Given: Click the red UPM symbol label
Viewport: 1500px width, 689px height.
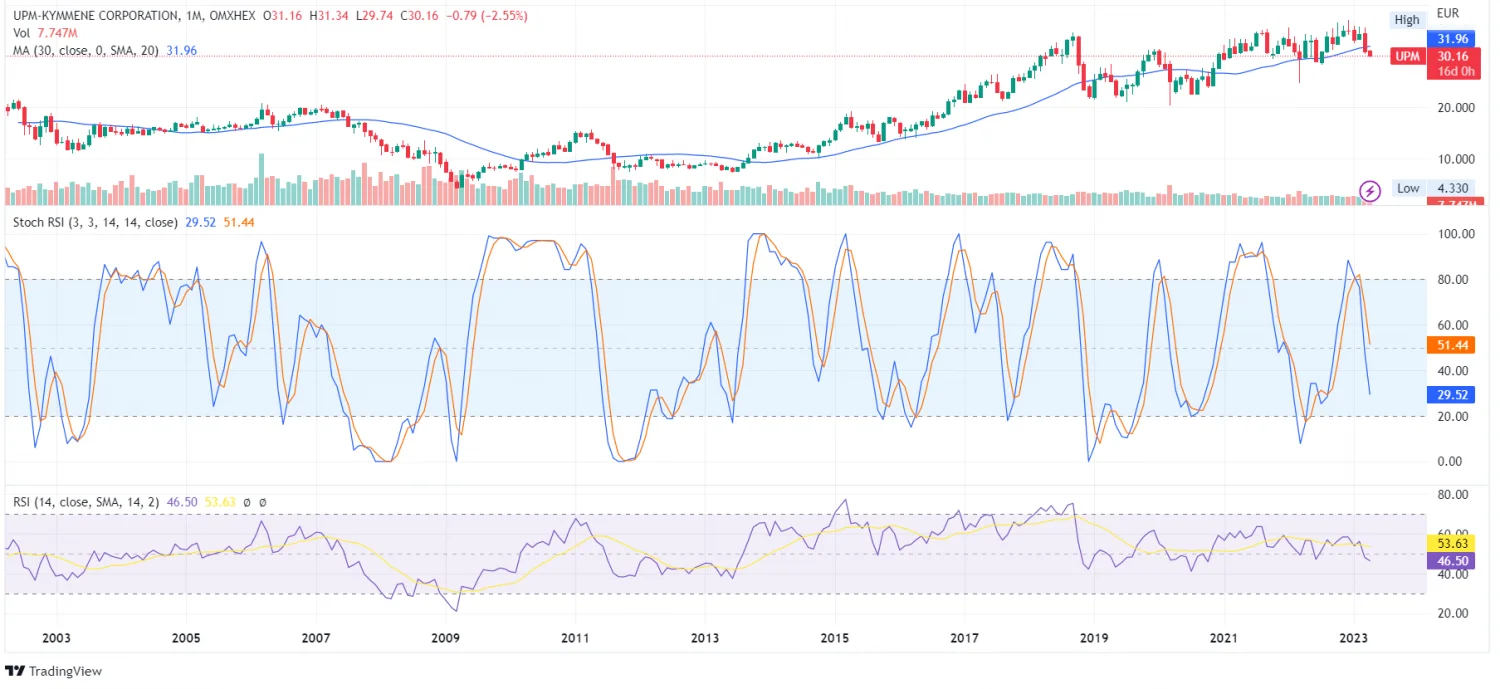Looking at the screenshot, I should 1407,56.
